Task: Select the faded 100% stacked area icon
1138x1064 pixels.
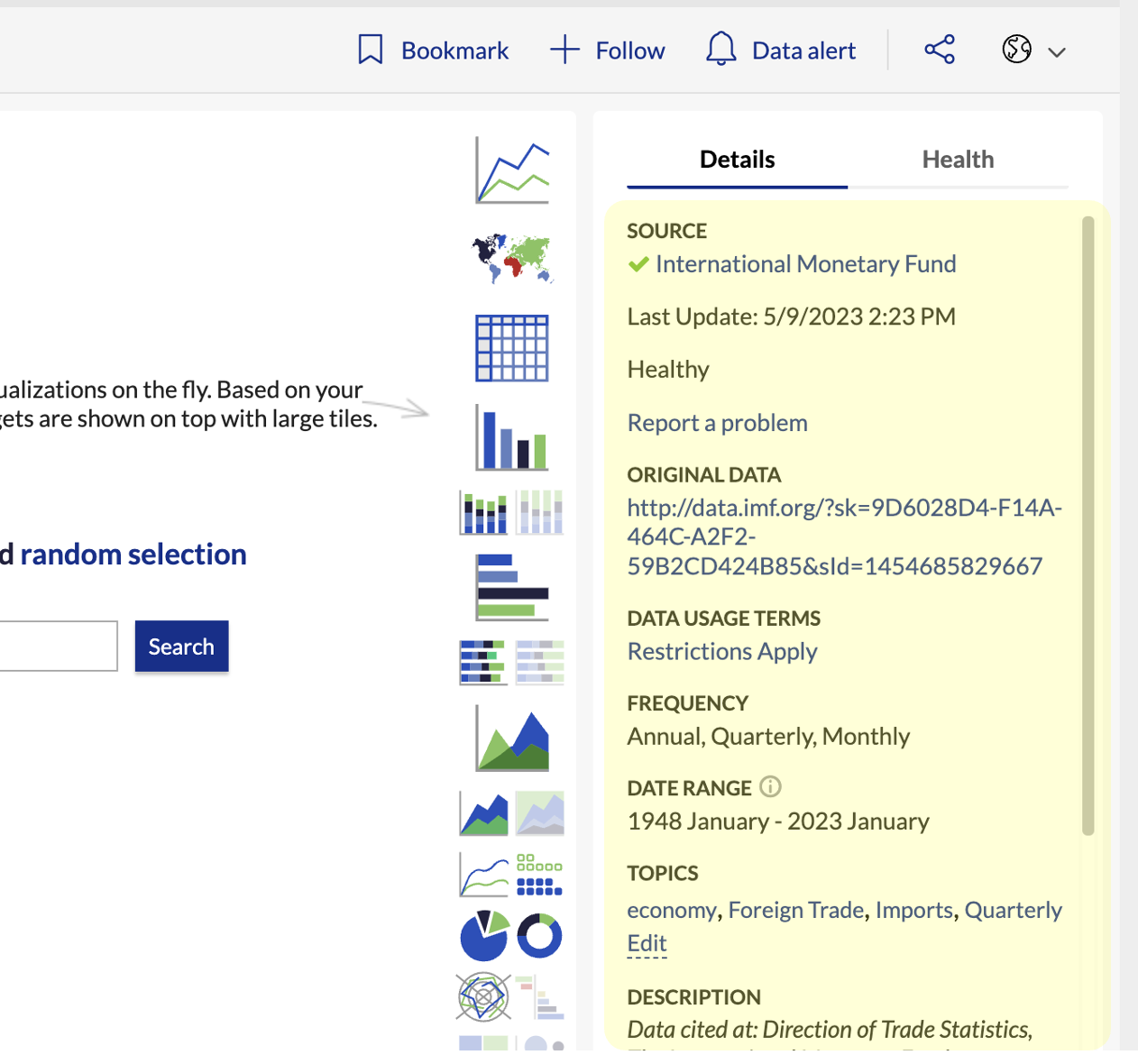Action: tap(540, 813)
